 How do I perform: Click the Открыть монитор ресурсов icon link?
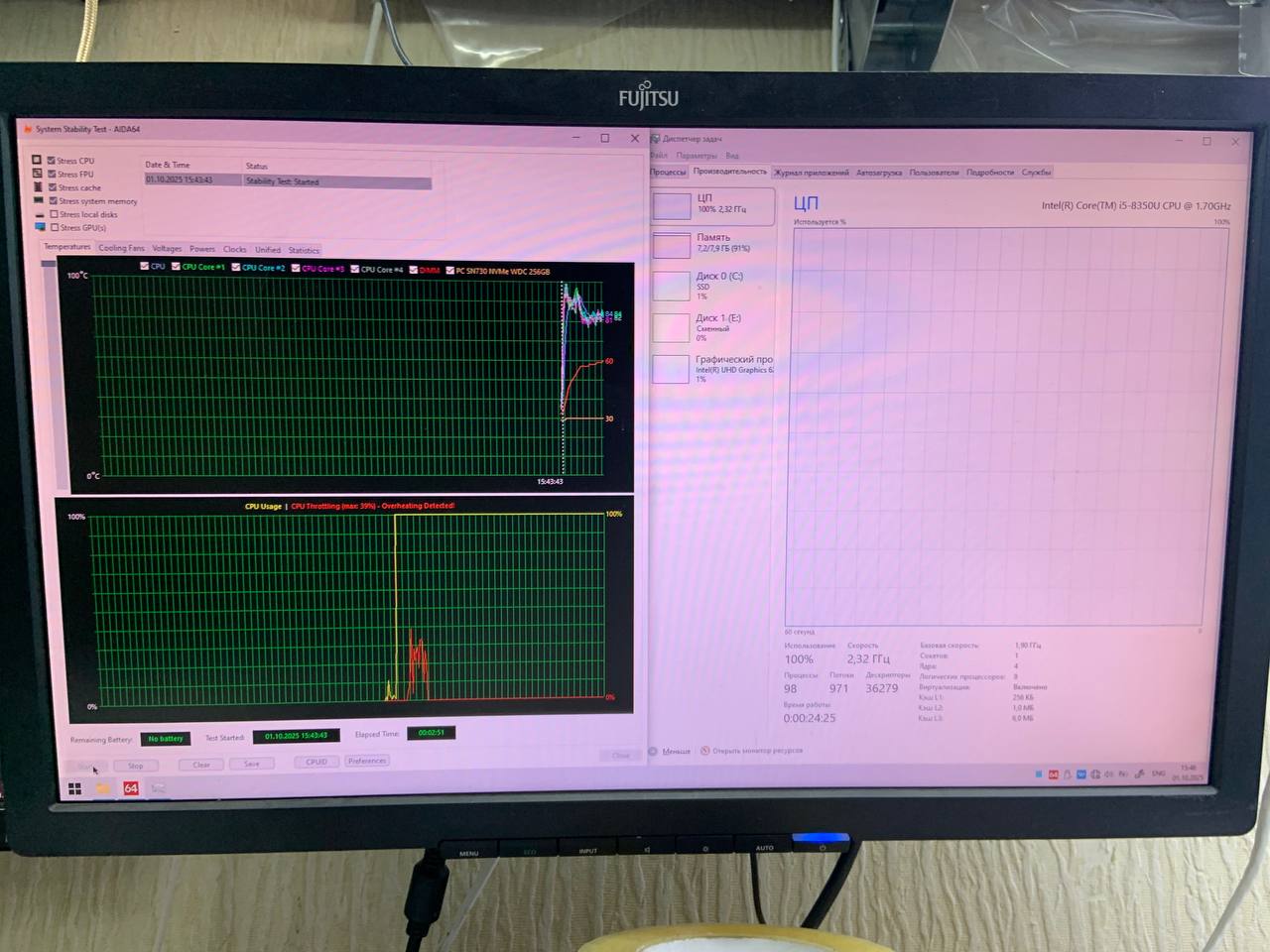tap(705, 751)
